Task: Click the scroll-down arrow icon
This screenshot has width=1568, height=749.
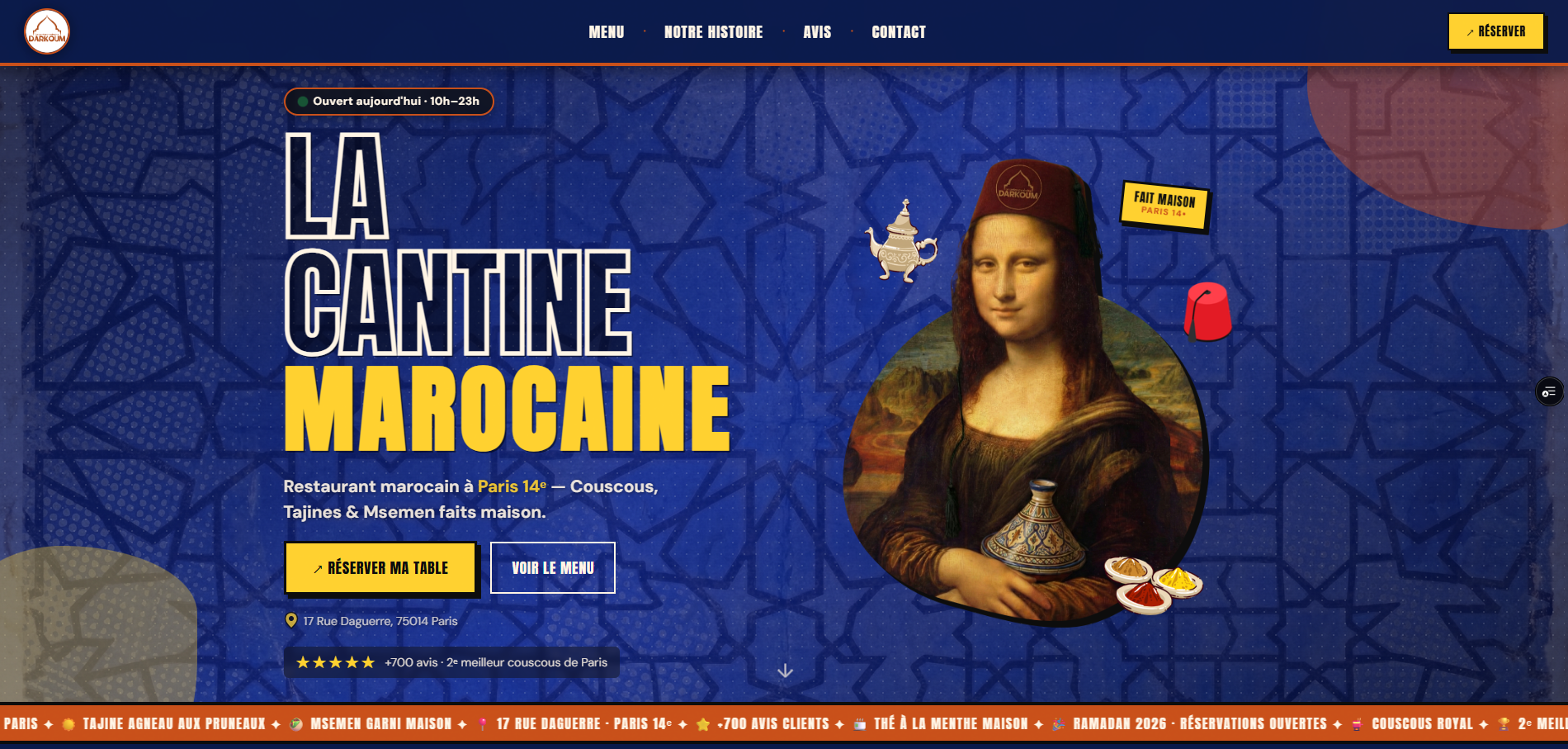Action: (x=786, y=671)
